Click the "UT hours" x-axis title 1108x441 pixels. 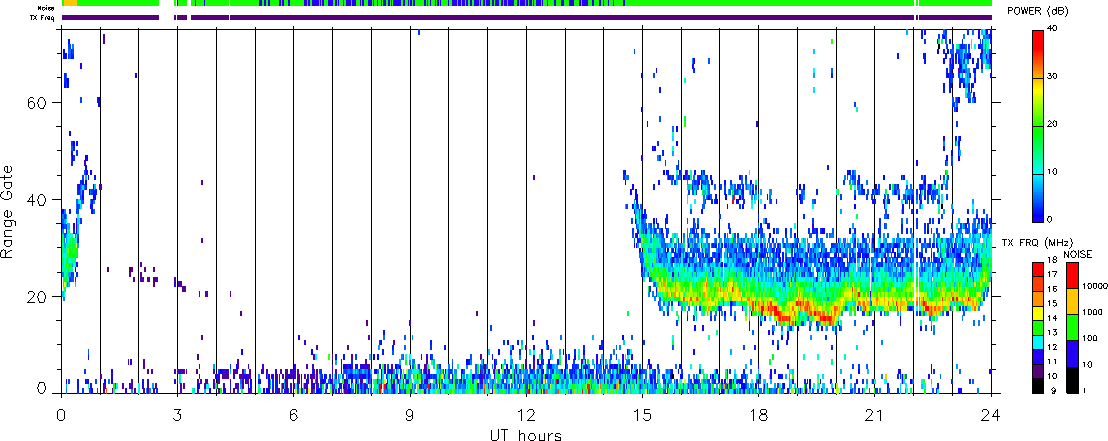point(526,434)
